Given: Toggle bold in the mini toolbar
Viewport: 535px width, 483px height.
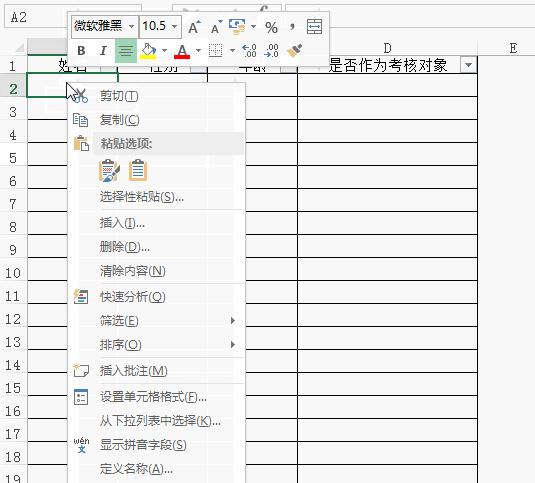Looking at the screenshot, I should tap(81, 51).
